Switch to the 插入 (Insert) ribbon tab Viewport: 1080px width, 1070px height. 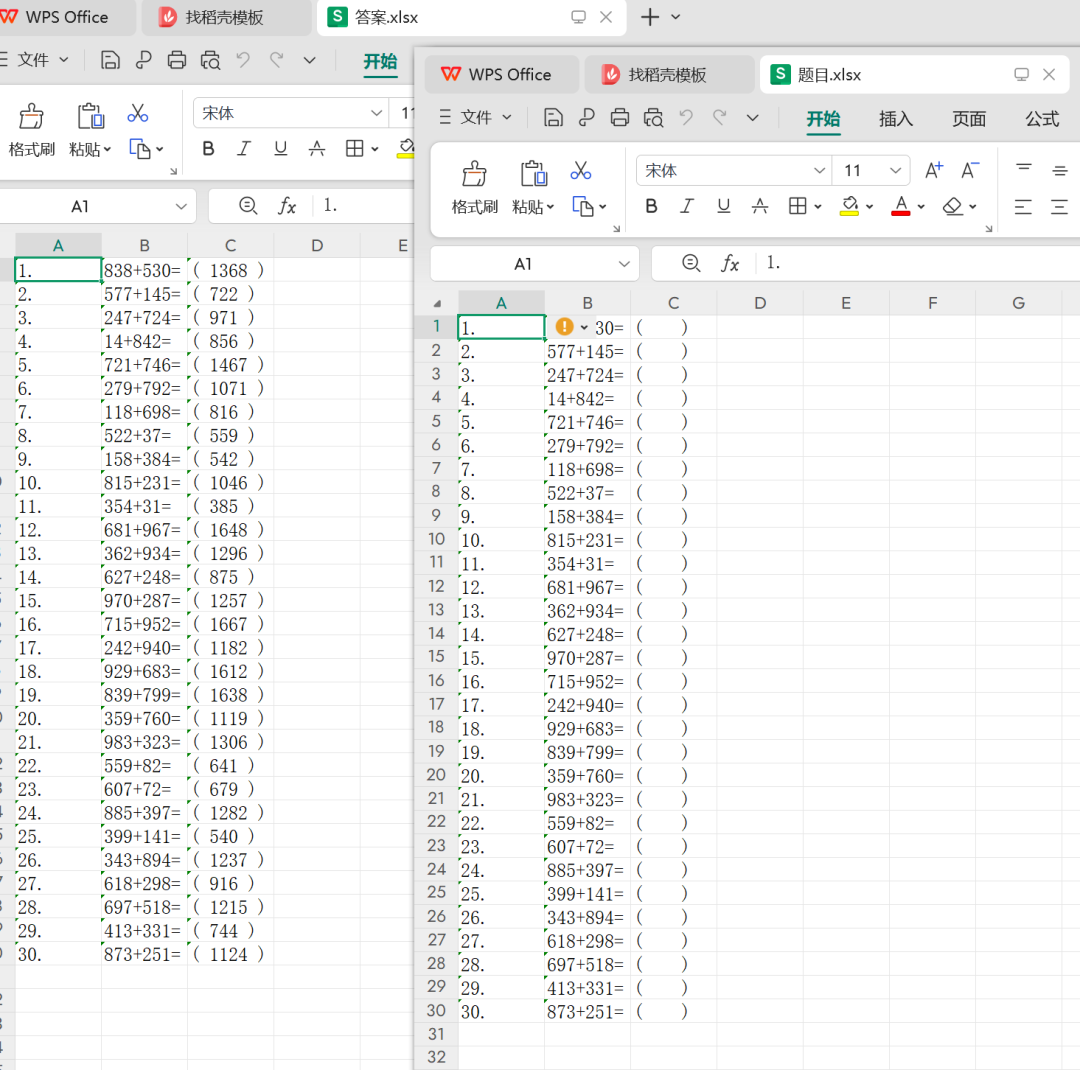tap(895, 118)
